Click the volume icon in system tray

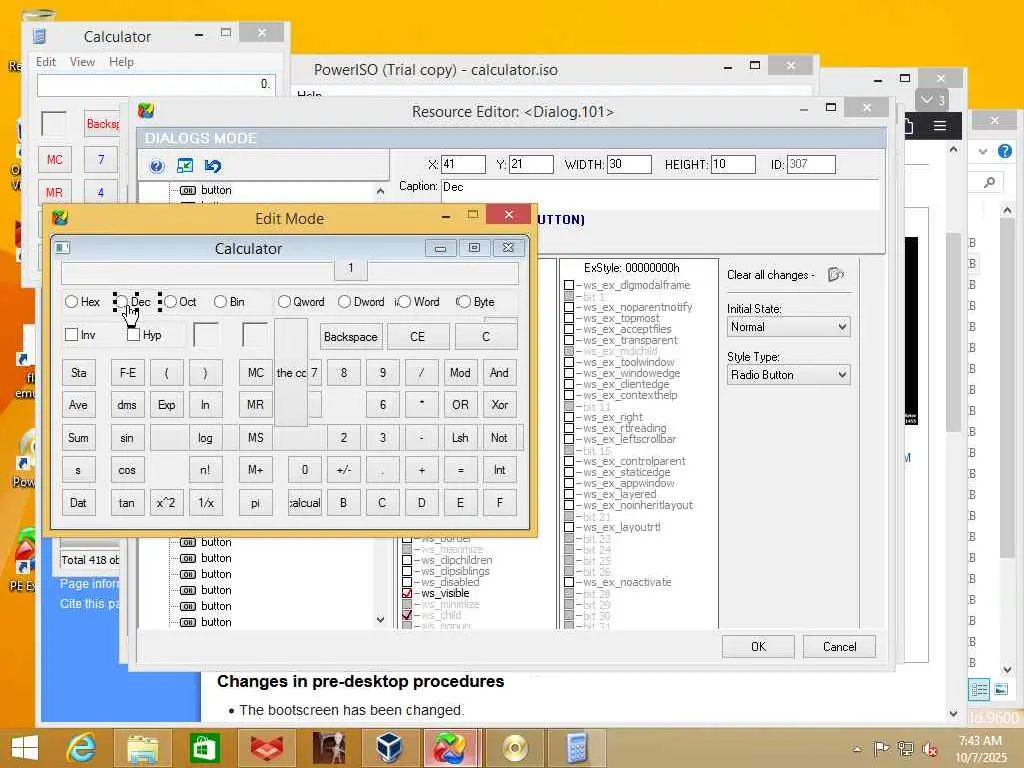pyautogui.click(x=930, y=748)
